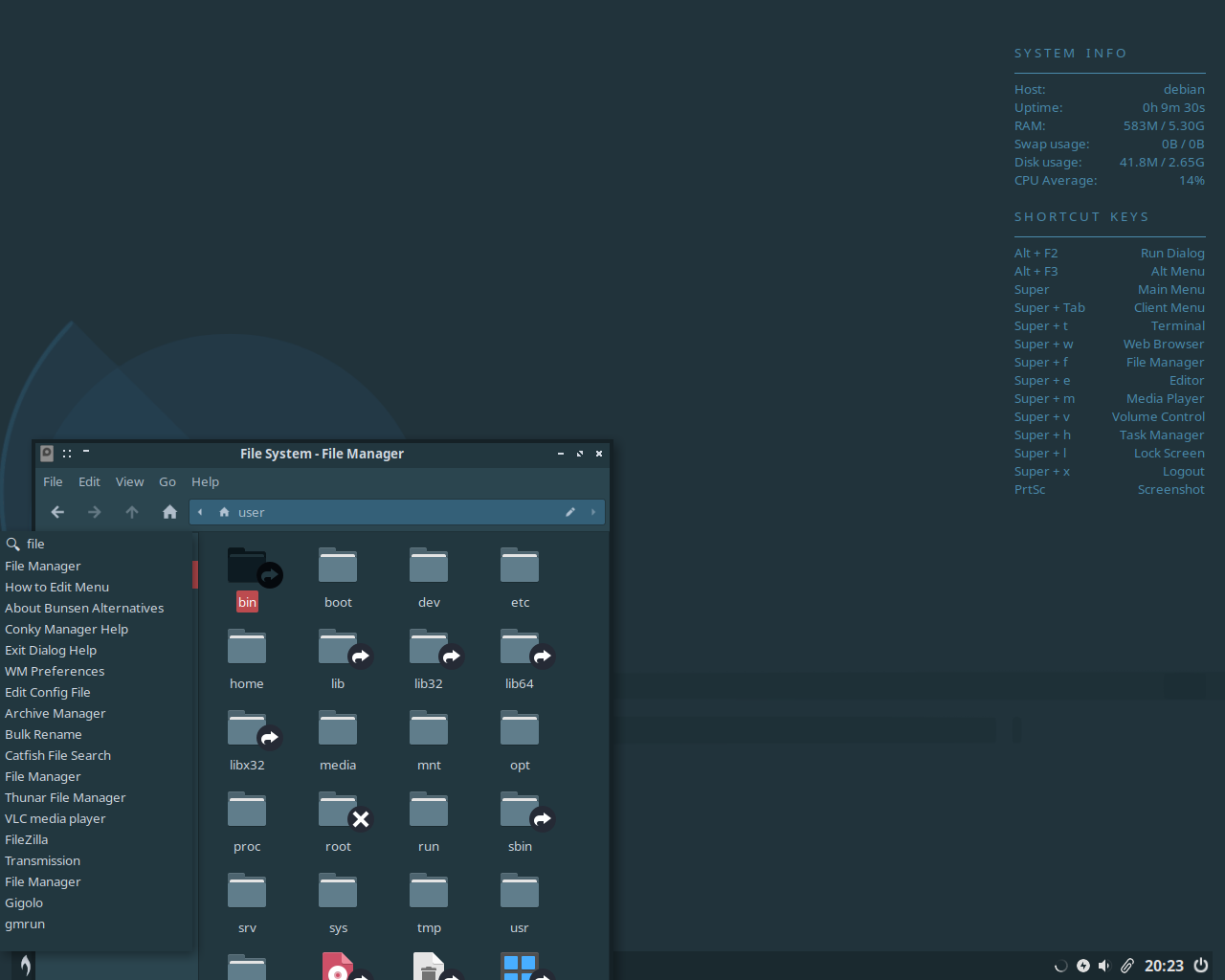Image resolution: width=1225 pixels, height=980 pixels.
Task: Go back using the toolbar back arrow
Action: pos(57,512)
